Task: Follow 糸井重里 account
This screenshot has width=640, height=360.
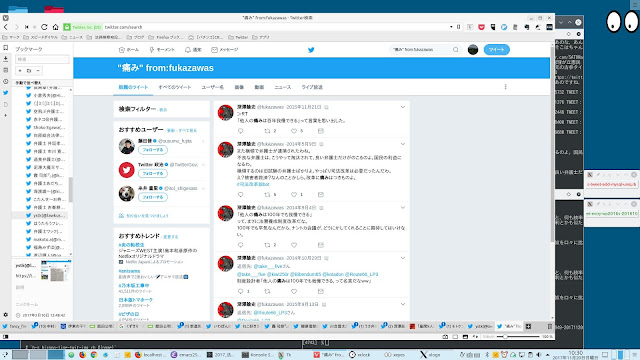Action: (x=153, y=197)
